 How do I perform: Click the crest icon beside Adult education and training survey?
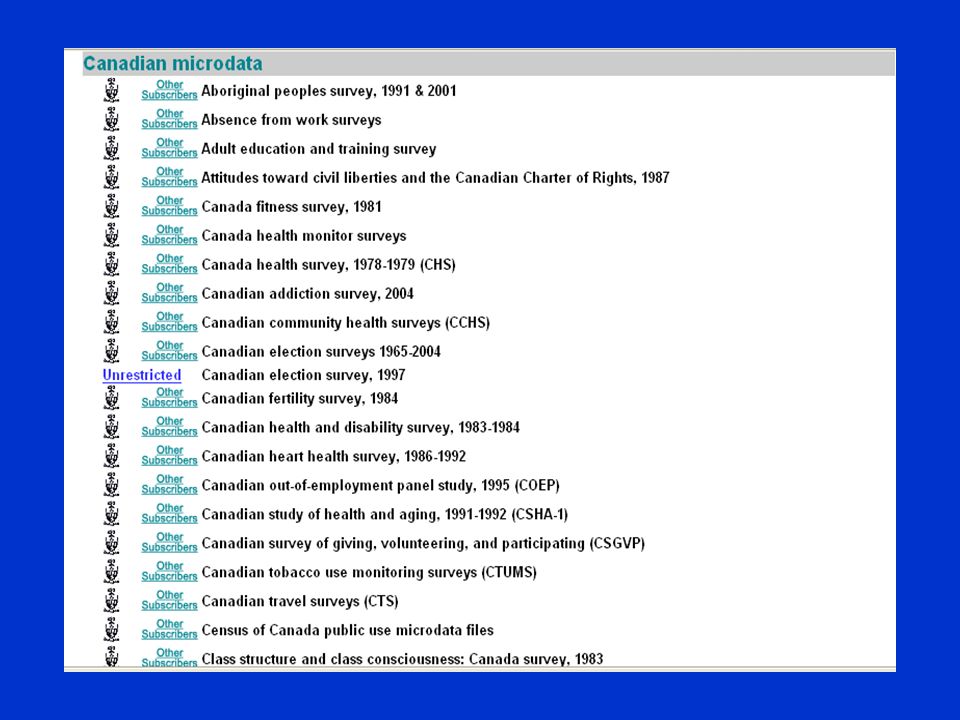point(111,148)
